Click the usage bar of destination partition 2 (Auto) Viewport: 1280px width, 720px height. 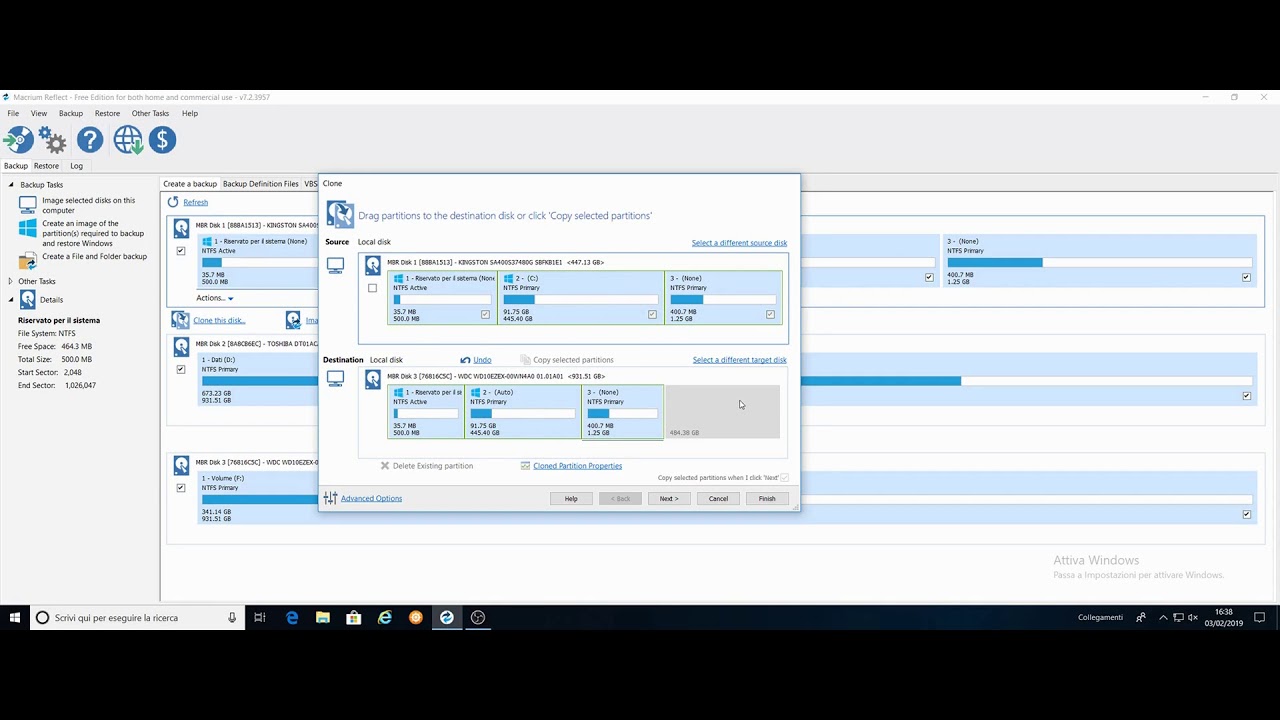tap(522, 414)
